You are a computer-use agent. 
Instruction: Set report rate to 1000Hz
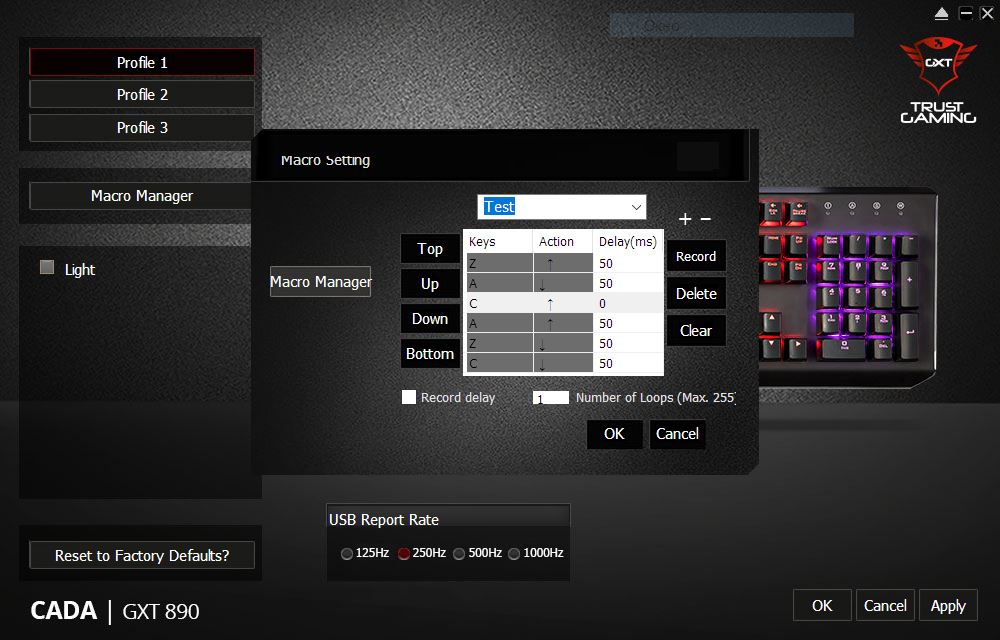(514, 553)
